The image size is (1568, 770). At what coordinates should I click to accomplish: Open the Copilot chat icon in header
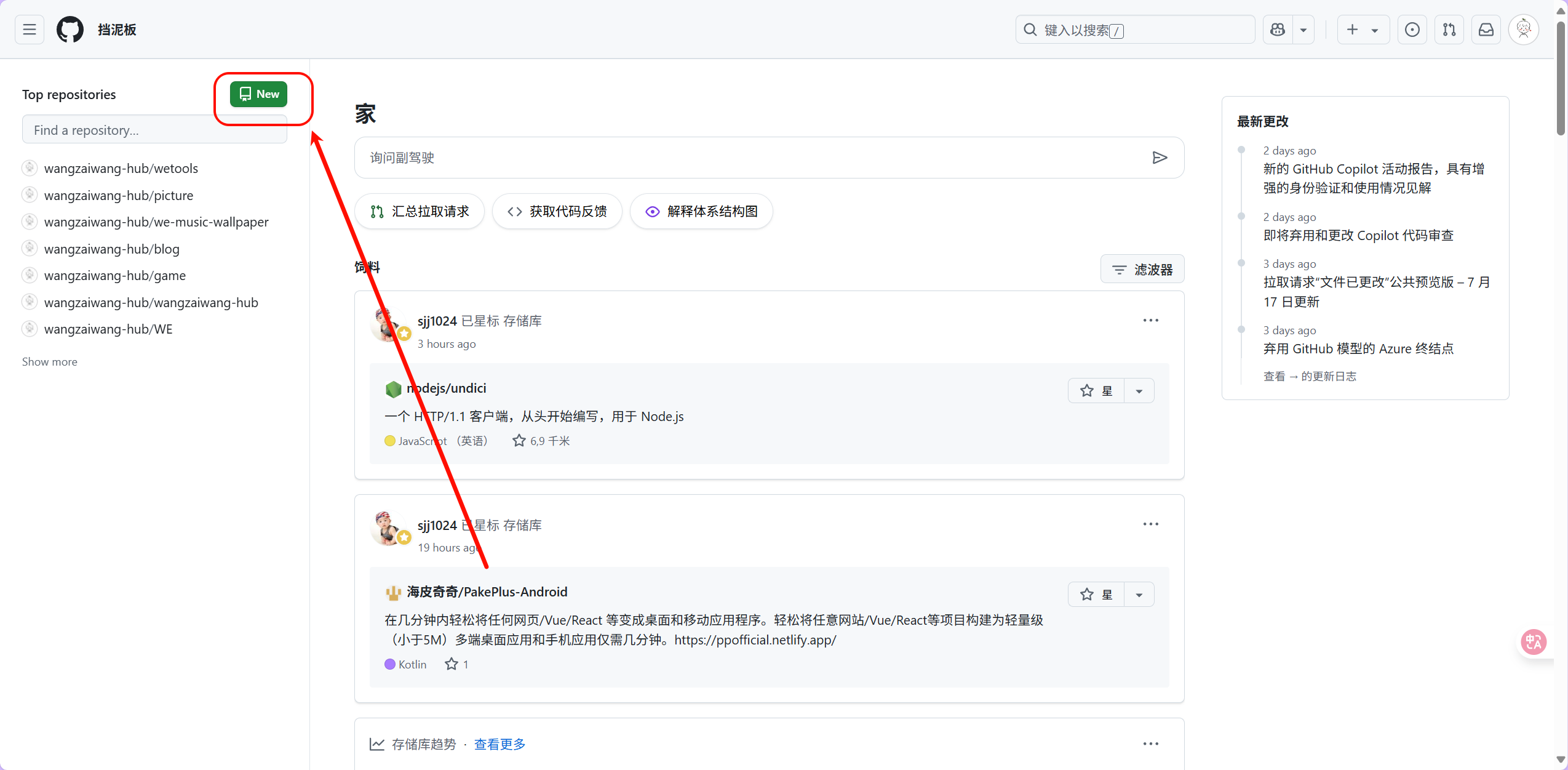tap(1278, 30)
